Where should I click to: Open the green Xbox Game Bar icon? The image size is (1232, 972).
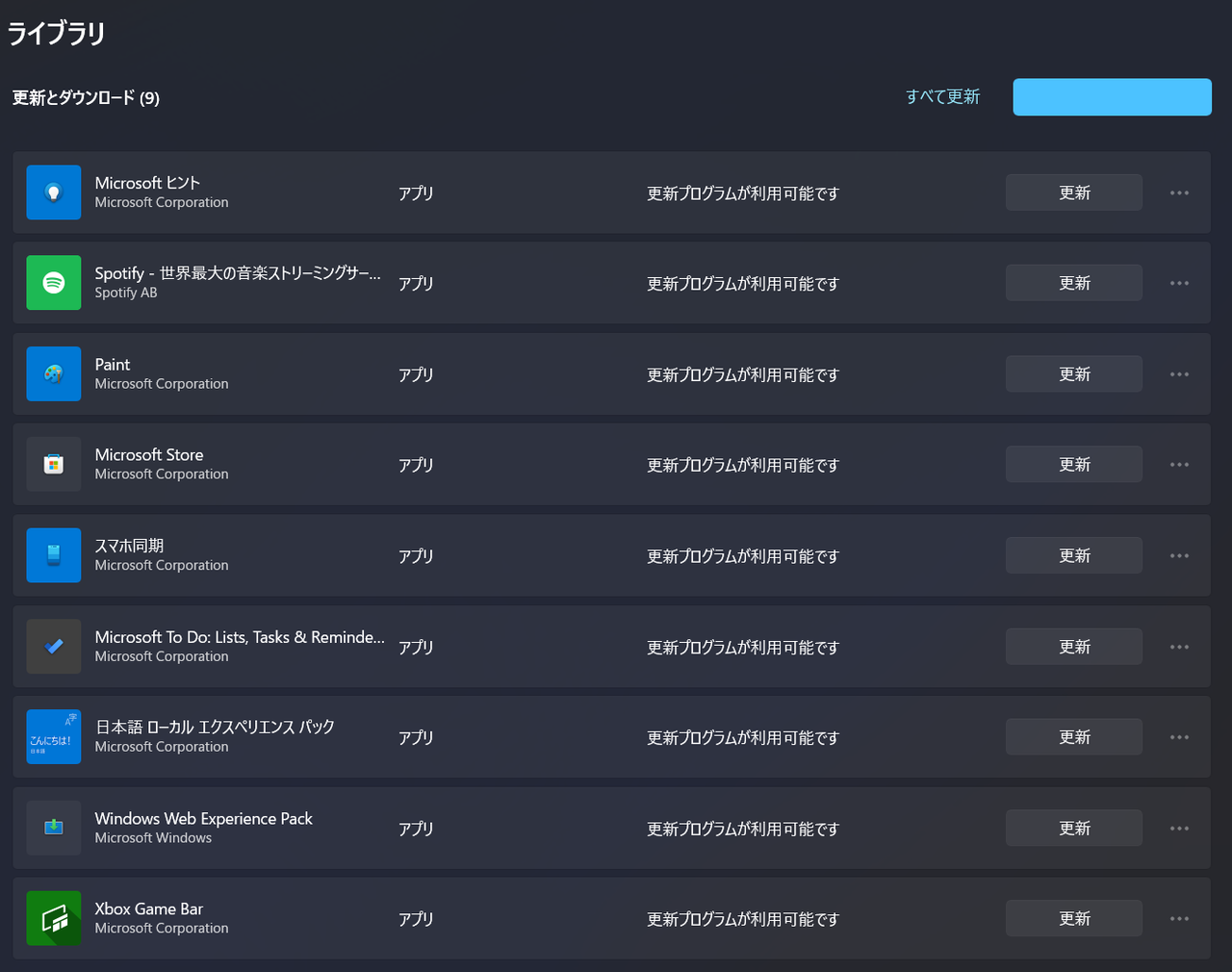54,919
